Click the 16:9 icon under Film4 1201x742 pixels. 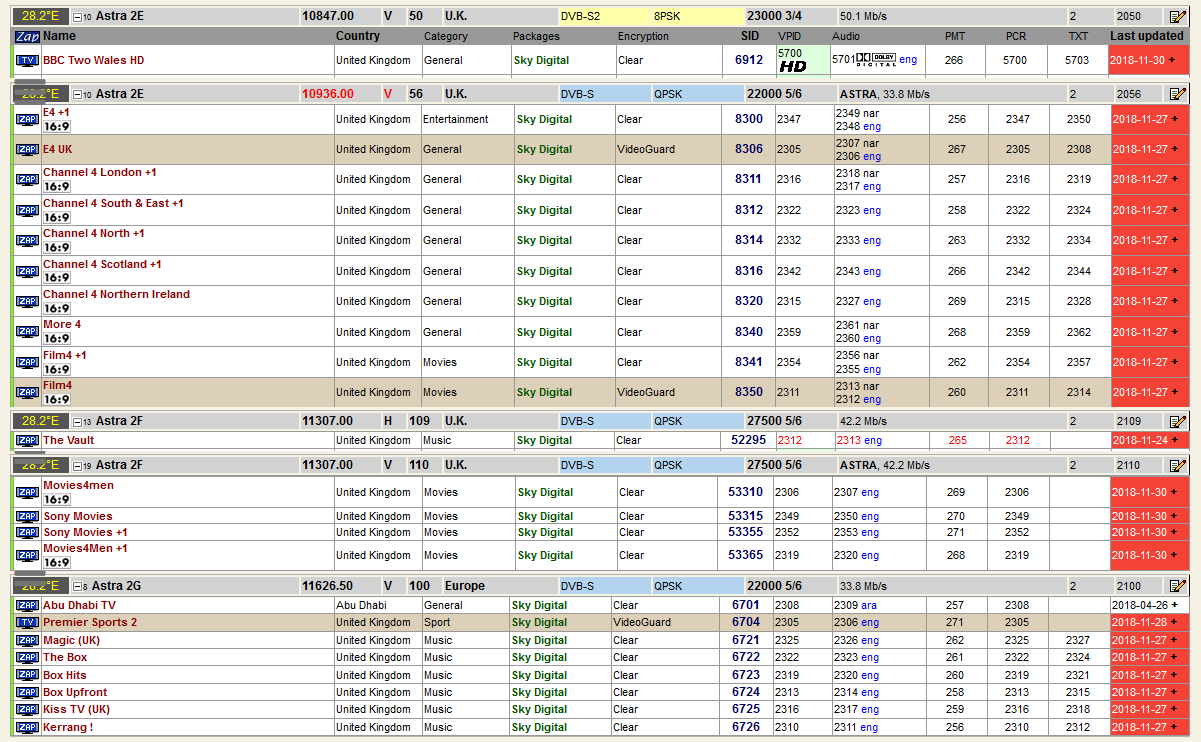57,400
